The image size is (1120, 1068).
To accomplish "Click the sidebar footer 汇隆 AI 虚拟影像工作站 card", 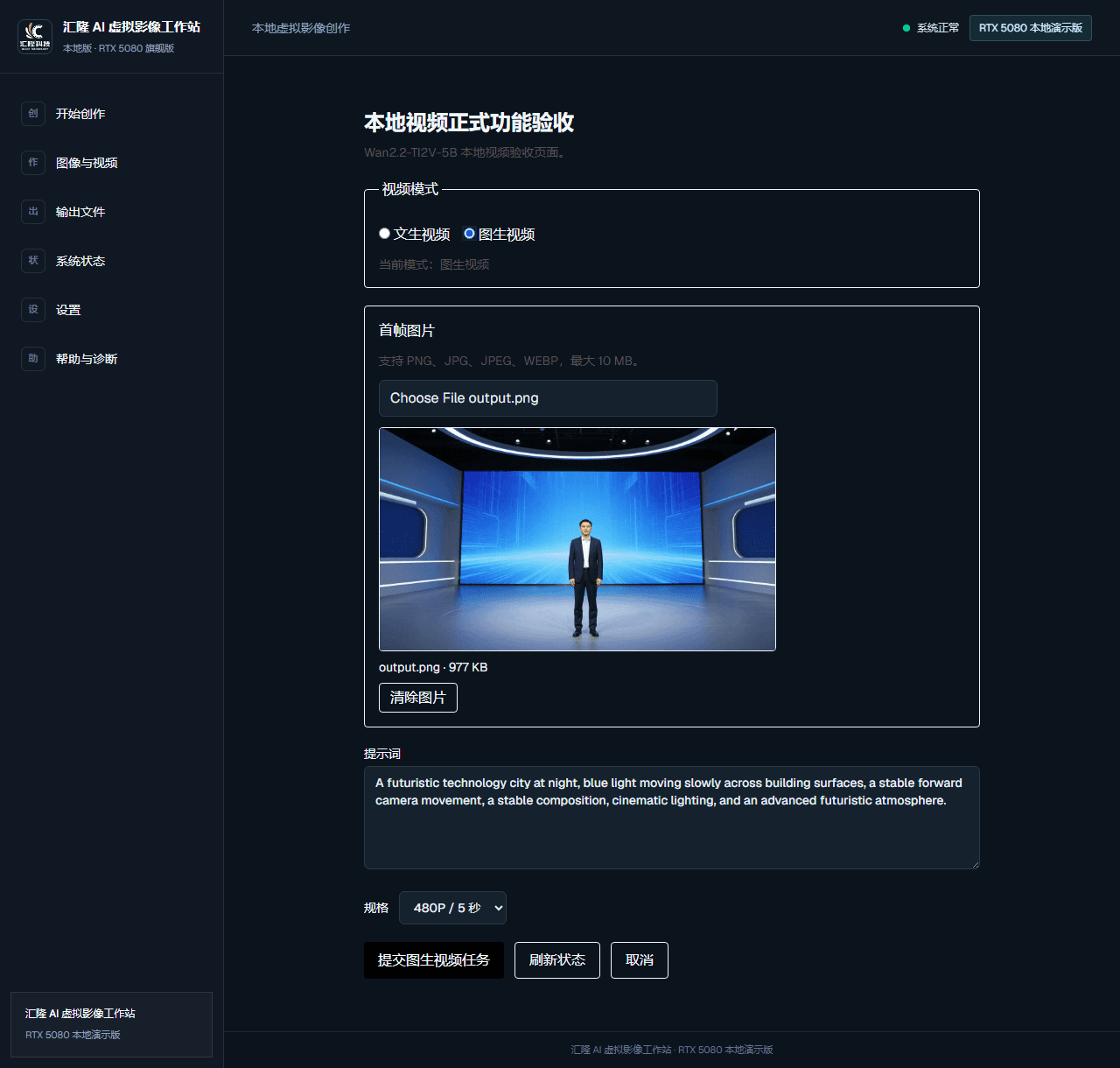I will pyautogui.click(x=111, y=1024).
